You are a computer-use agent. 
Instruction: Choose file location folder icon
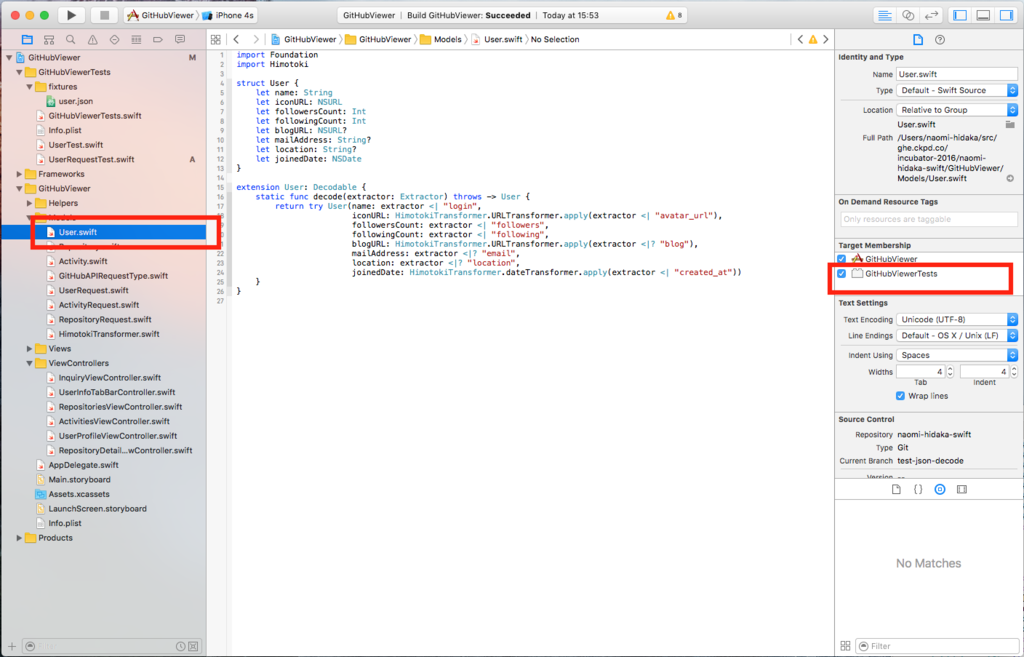[1010, 124]
